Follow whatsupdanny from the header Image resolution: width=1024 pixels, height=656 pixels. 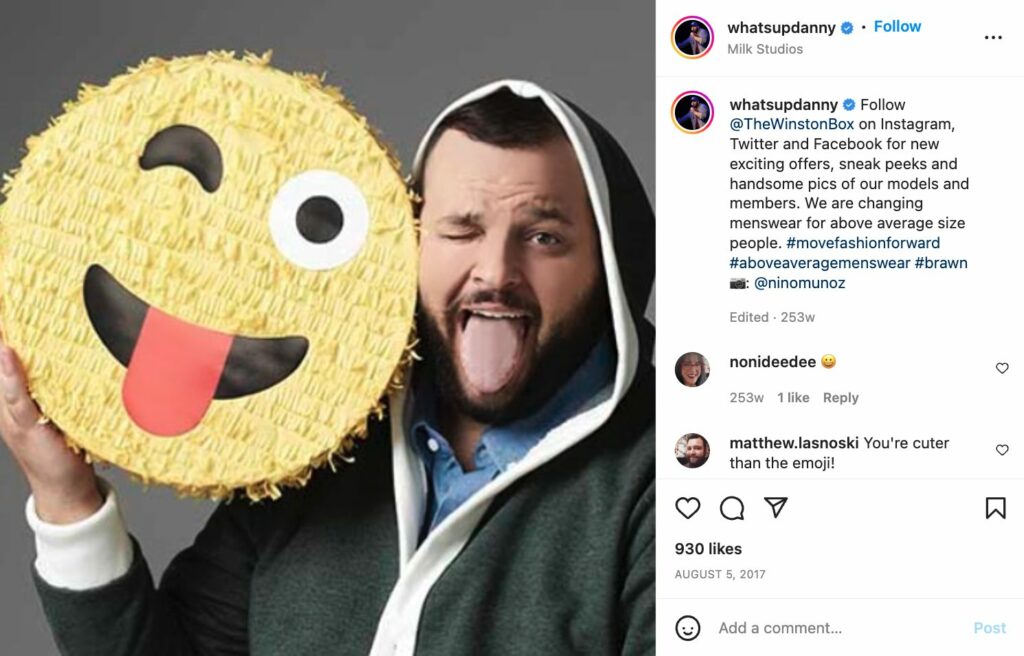[897, 27]
